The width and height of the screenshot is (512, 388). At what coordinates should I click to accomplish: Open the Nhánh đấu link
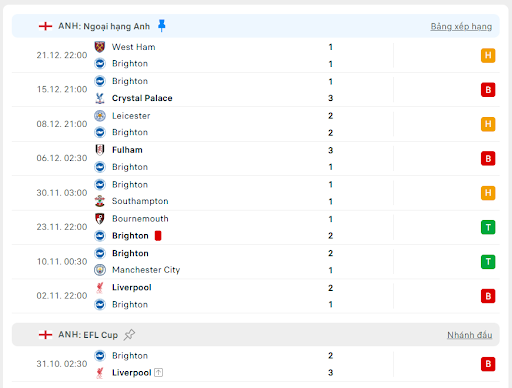[x=469, y=335]
